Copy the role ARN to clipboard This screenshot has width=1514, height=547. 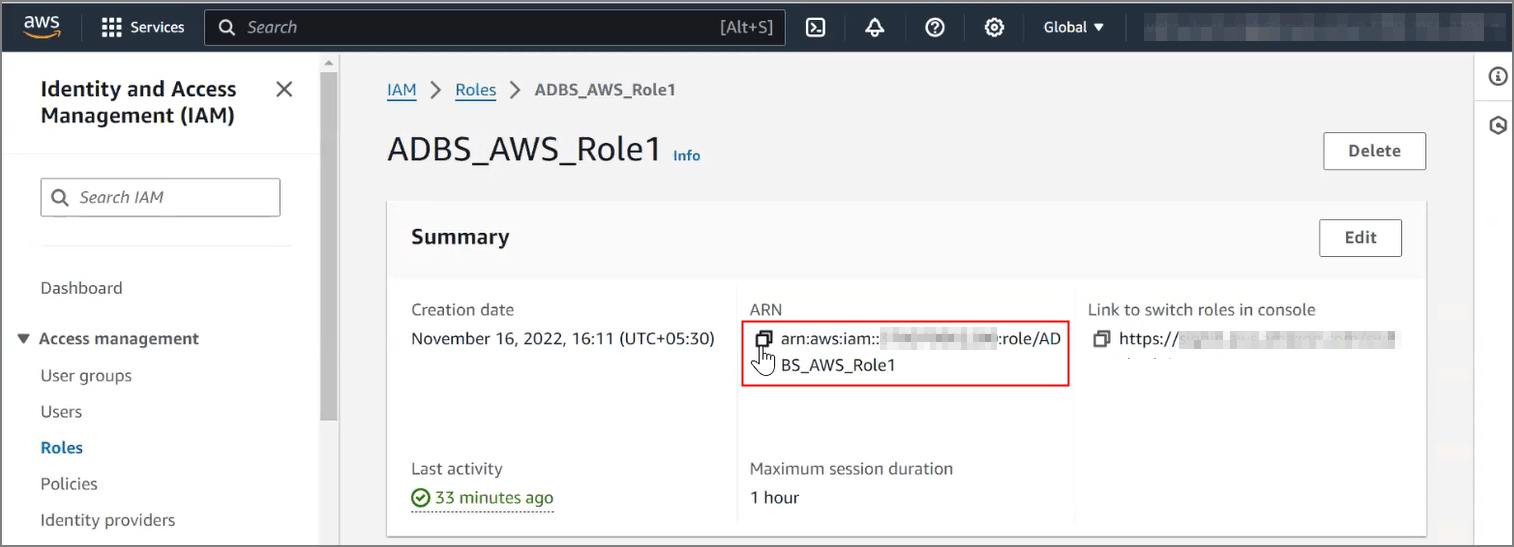(764, 339)
